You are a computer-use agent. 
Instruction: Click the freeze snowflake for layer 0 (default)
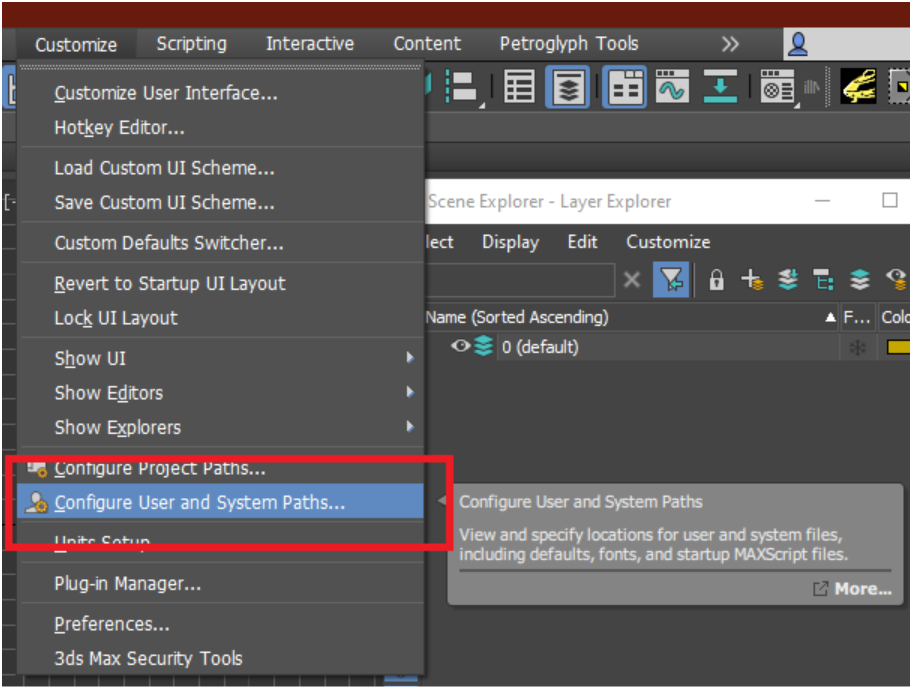click(x=857, y=348)
